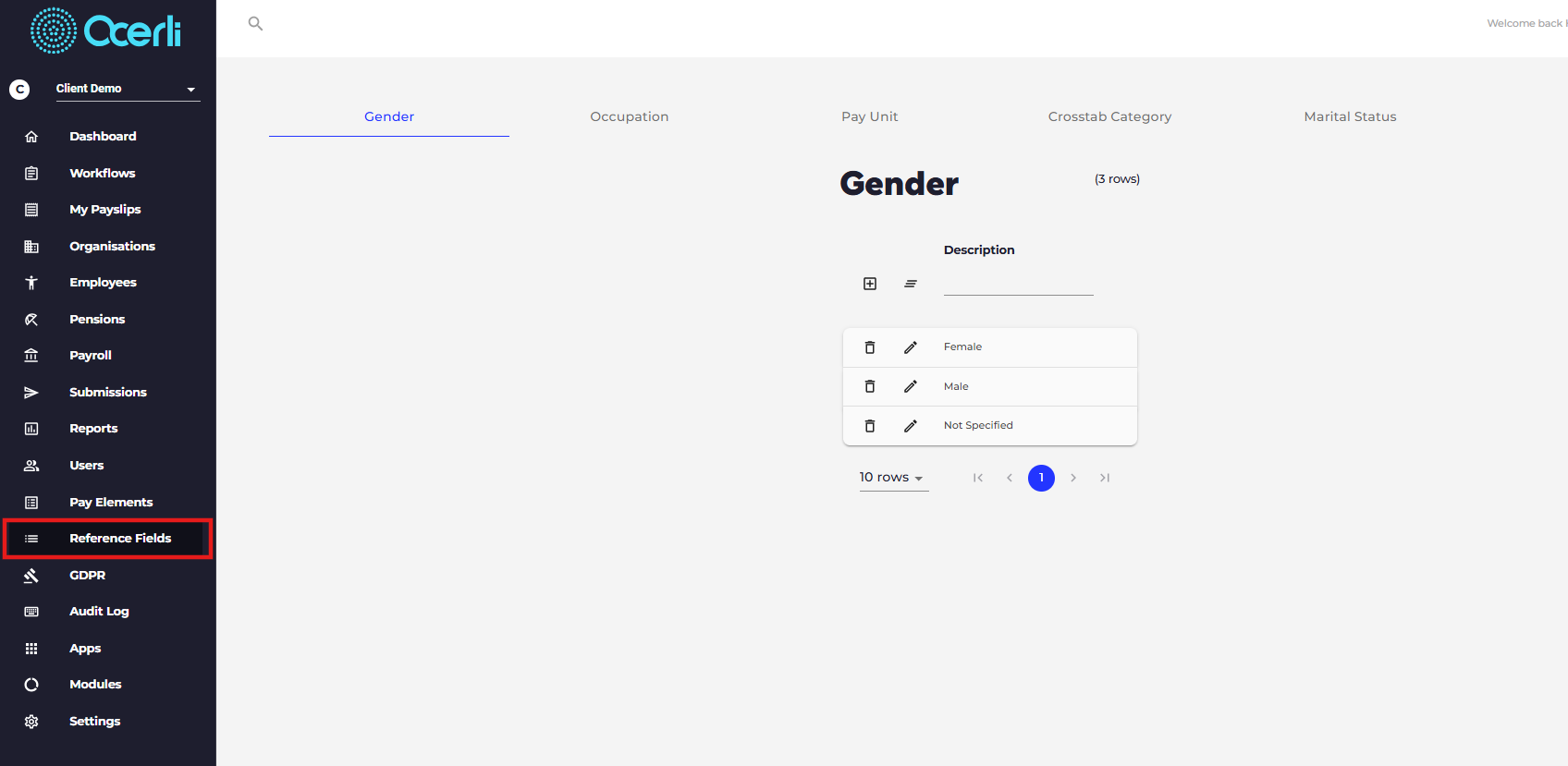Click the Pensions icon in sidebar
This screenshot has width=1568, height=766.
pos(31,320)
